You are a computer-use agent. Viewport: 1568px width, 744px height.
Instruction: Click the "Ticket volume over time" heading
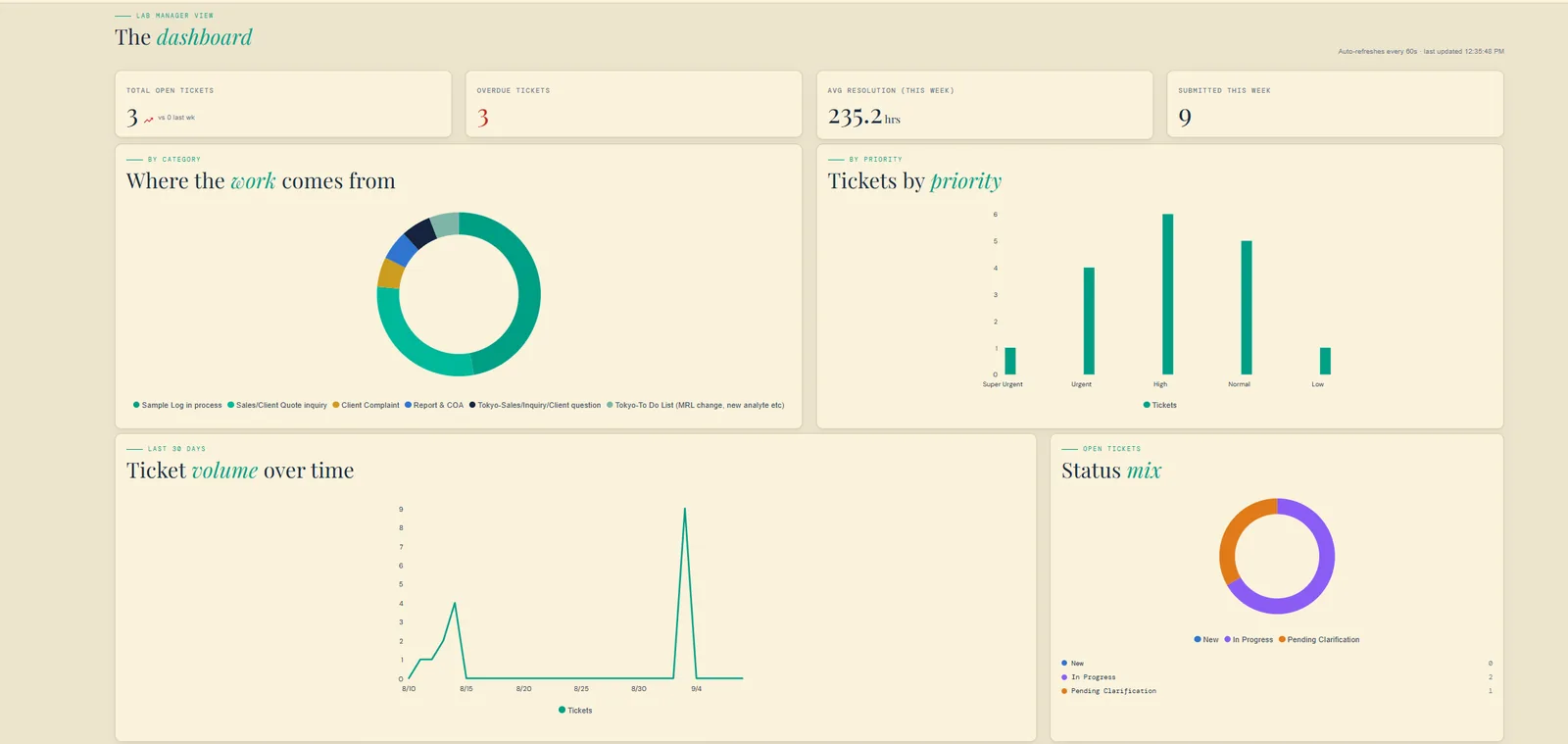240,471
